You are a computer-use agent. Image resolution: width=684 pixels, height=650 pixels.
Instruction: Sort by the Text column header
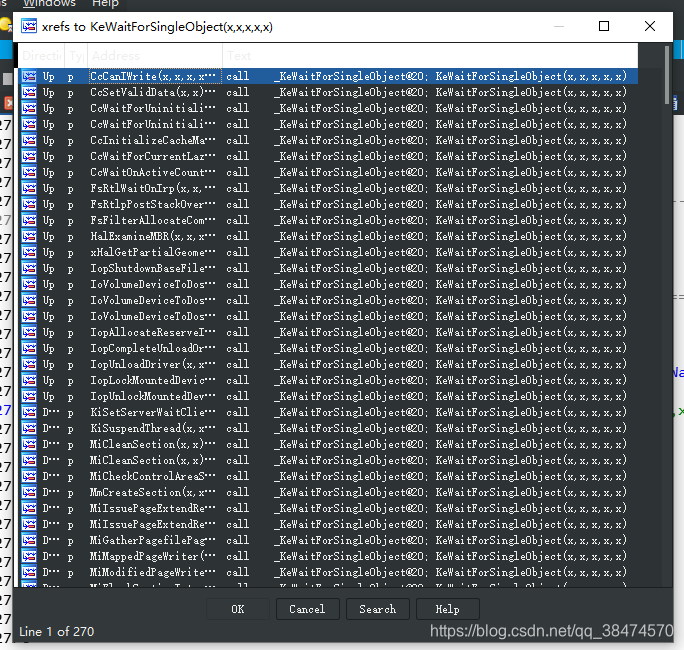coord(430,56)
